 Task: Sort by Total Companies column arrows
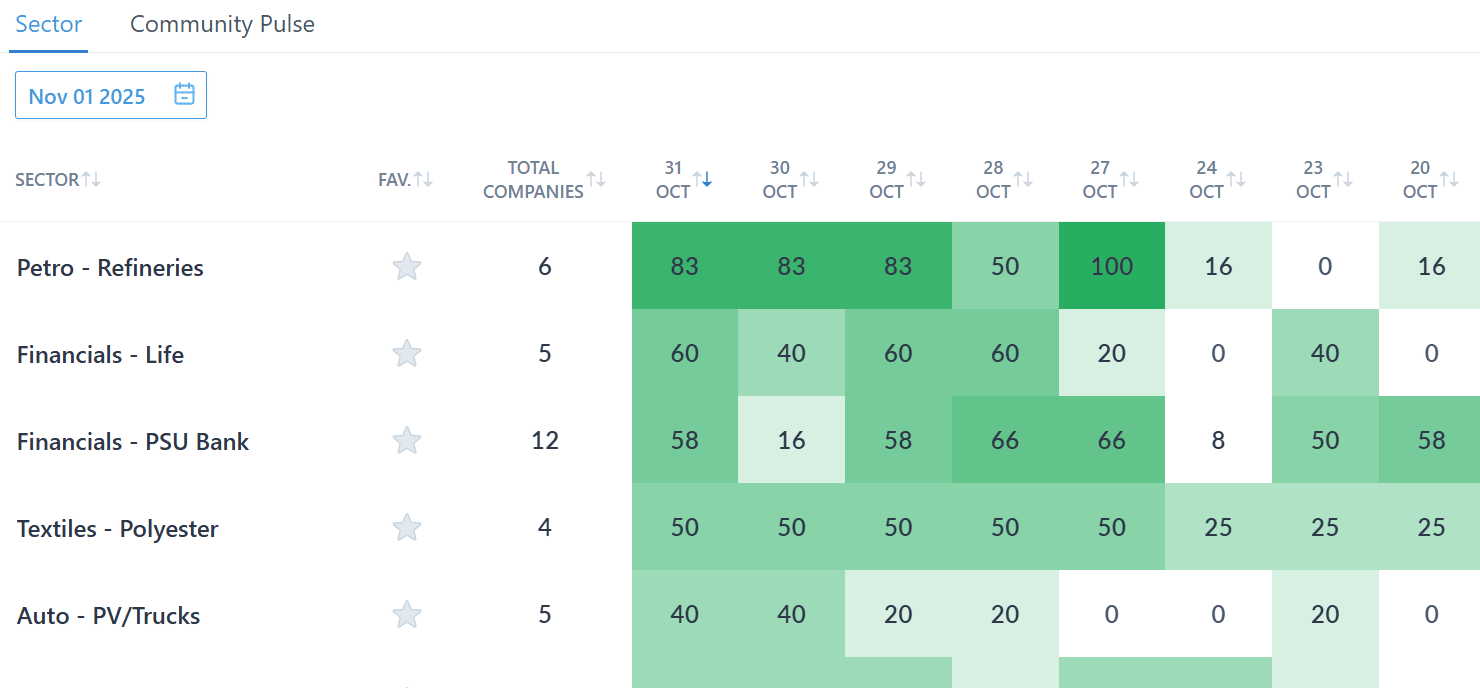[596, 179]
